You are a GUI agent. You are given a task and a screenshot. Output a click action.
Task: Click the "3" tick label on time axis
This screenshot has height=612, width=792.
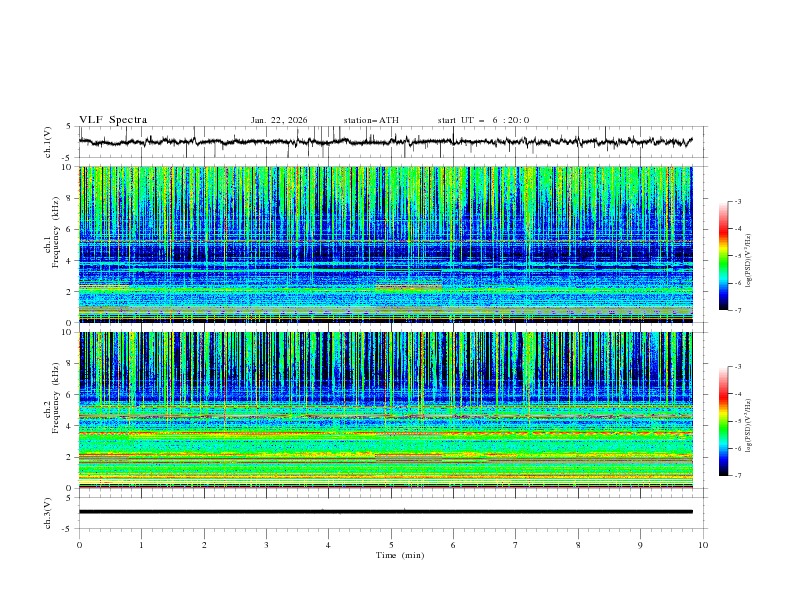coord(266,545)
